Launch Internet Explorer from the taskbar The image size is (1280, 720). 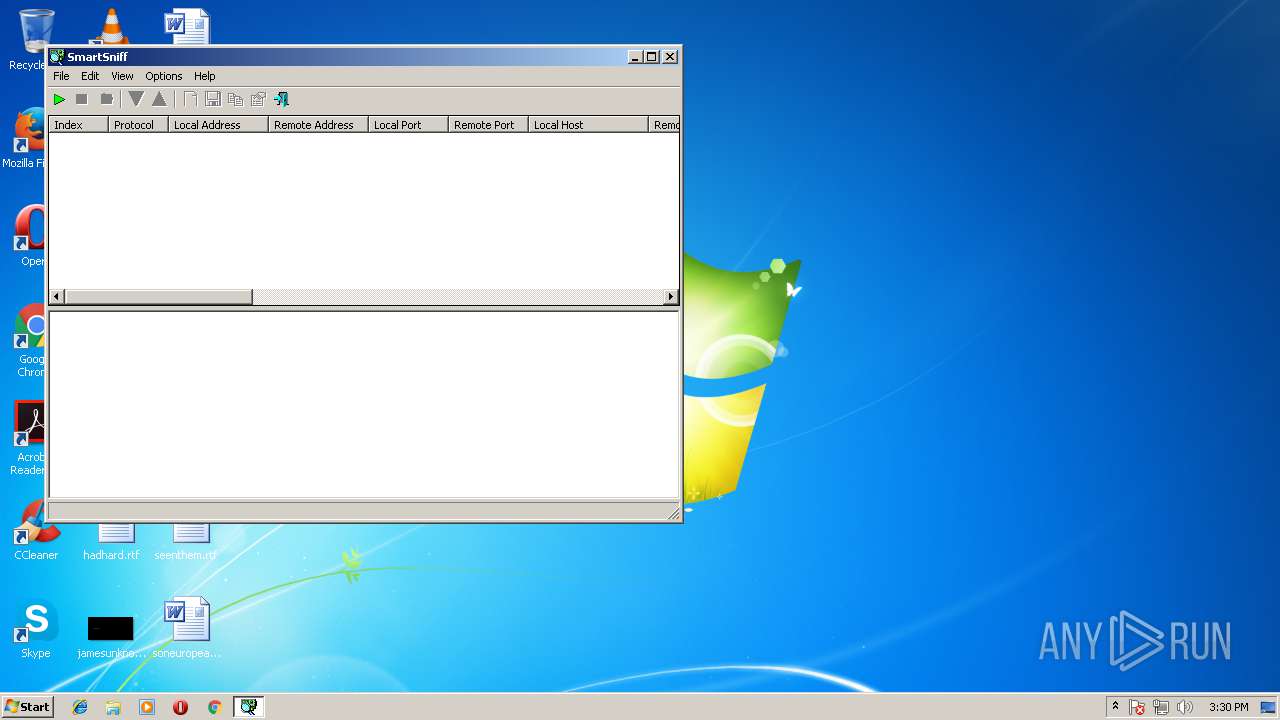tap(80, 707)
